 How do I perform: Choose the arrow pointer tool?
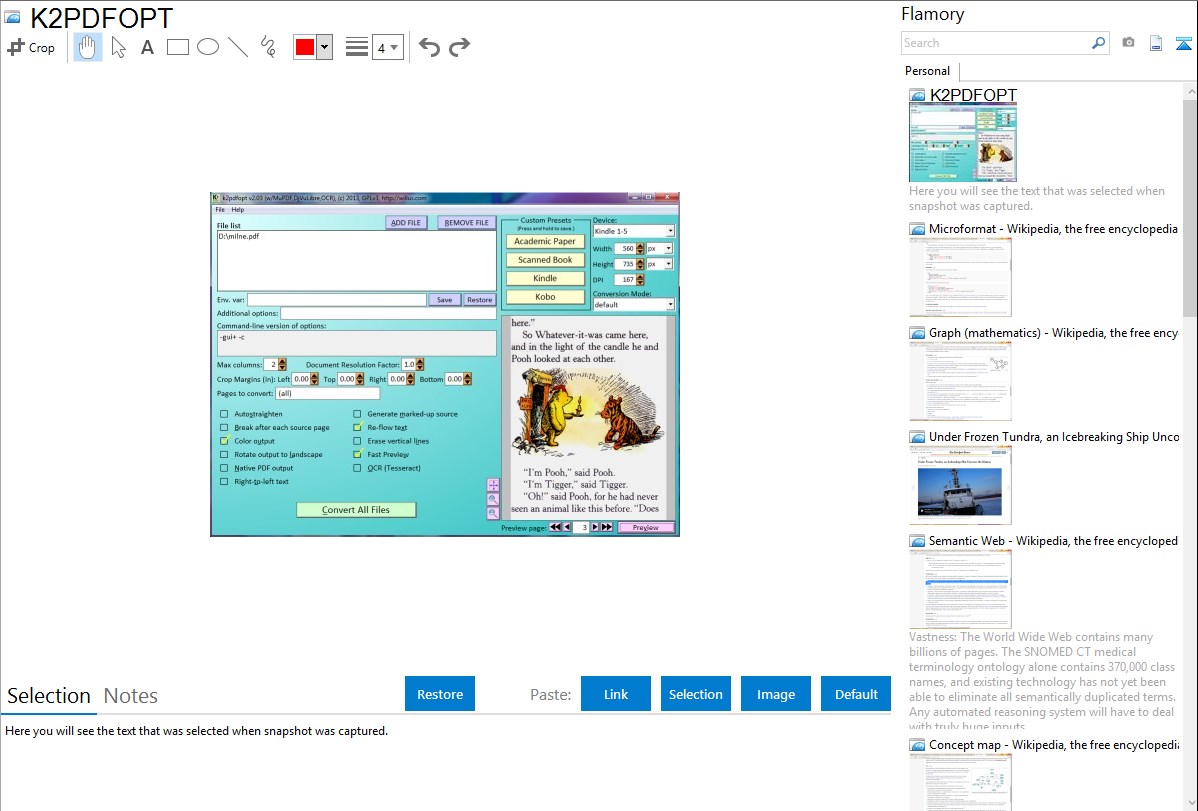click(x=118, y=47)
